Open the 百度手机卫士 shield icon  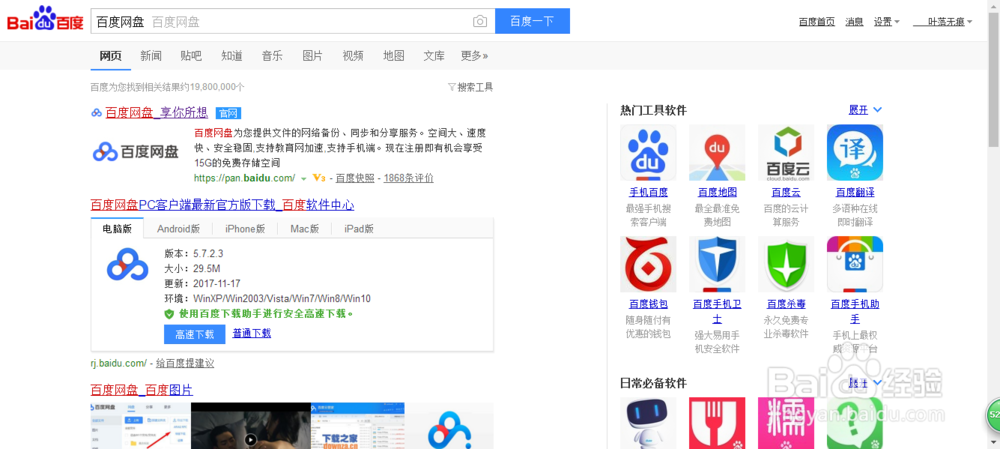(x=717, y=264)
